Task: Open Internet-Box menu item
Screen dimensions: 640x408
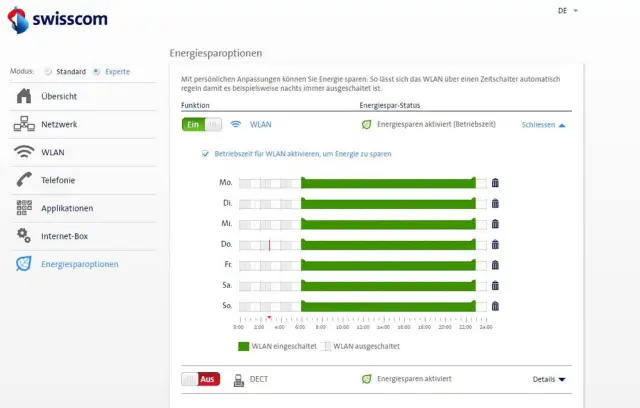Action: 83,236
